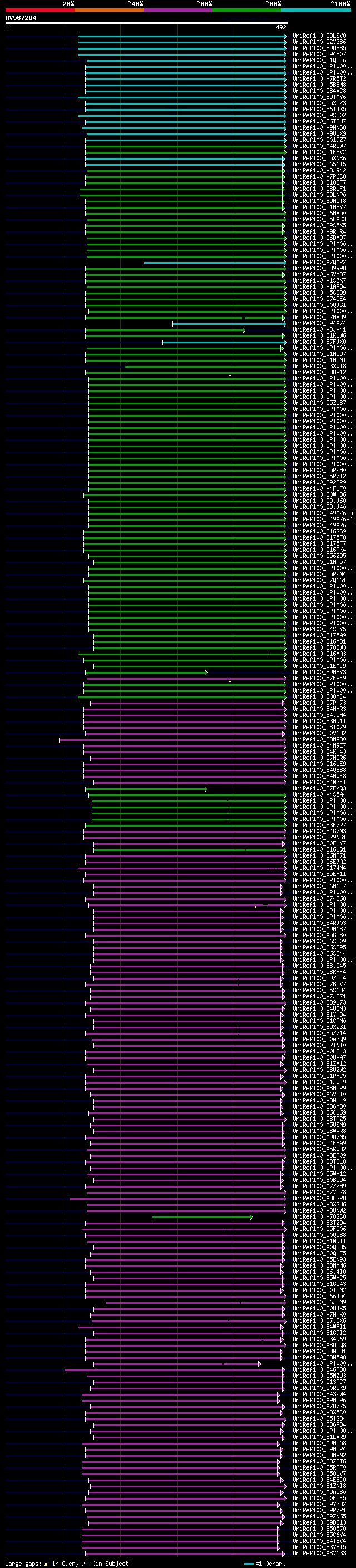
Task: Select hit label UniRef100_B3YFT5
Action: click(319, 1547)
